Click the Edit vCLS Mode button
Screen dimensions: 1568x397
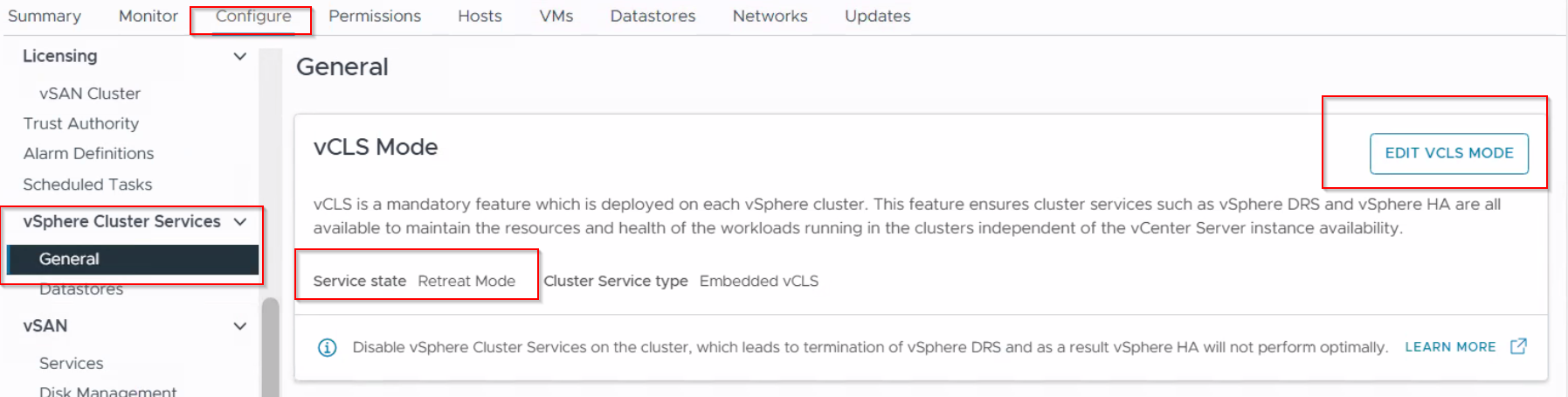click(x=1449, y=153)
